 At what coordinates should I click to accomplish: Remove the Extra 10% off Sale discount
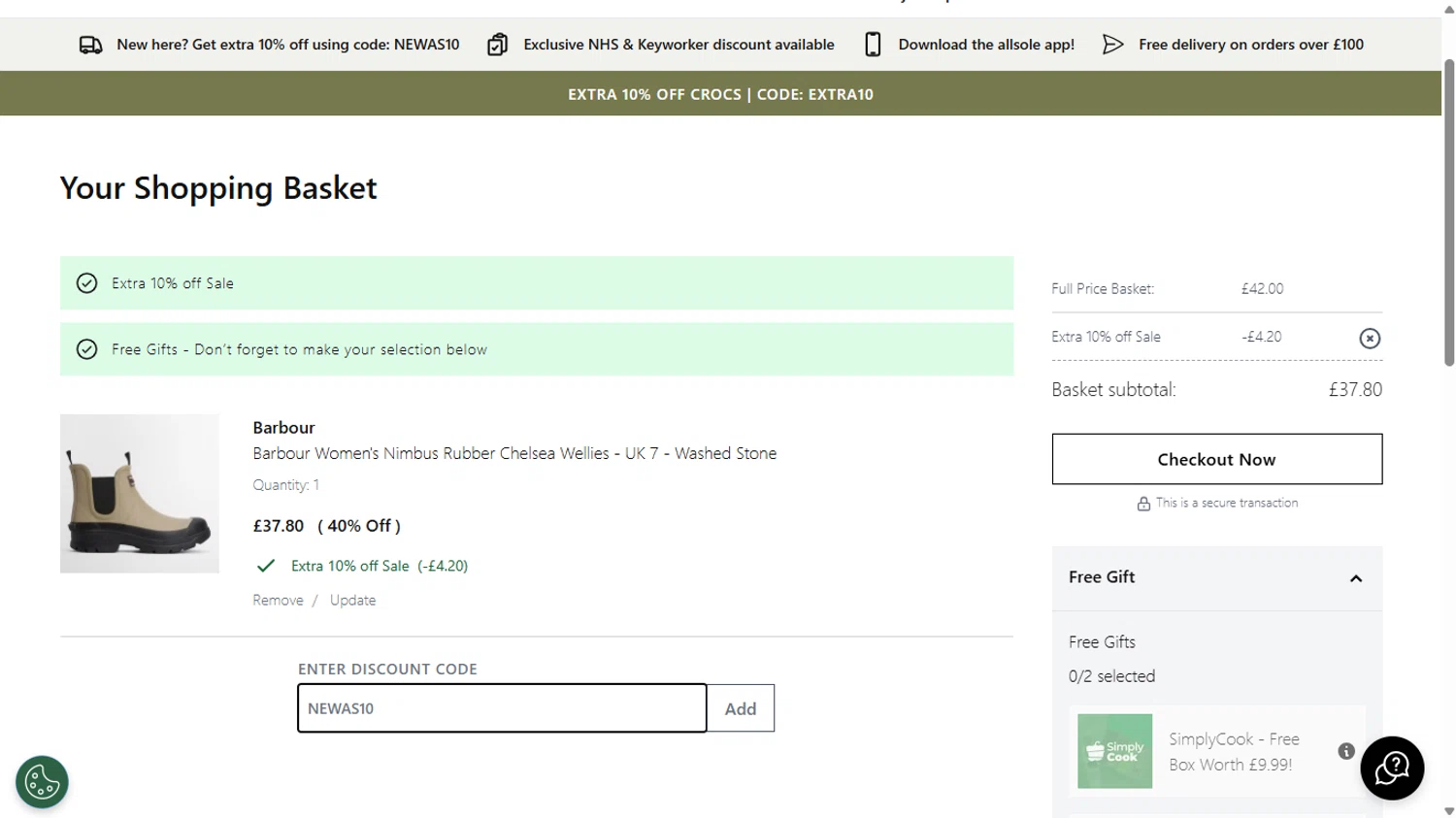point(1370,339)
